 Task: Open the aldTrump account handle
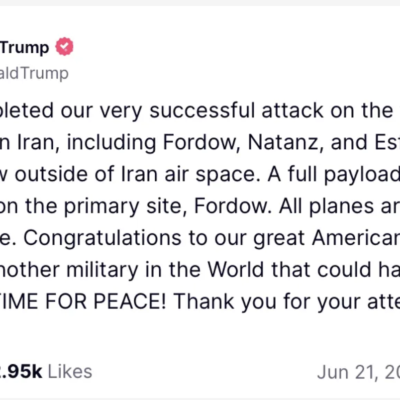[x=34, y=73]
